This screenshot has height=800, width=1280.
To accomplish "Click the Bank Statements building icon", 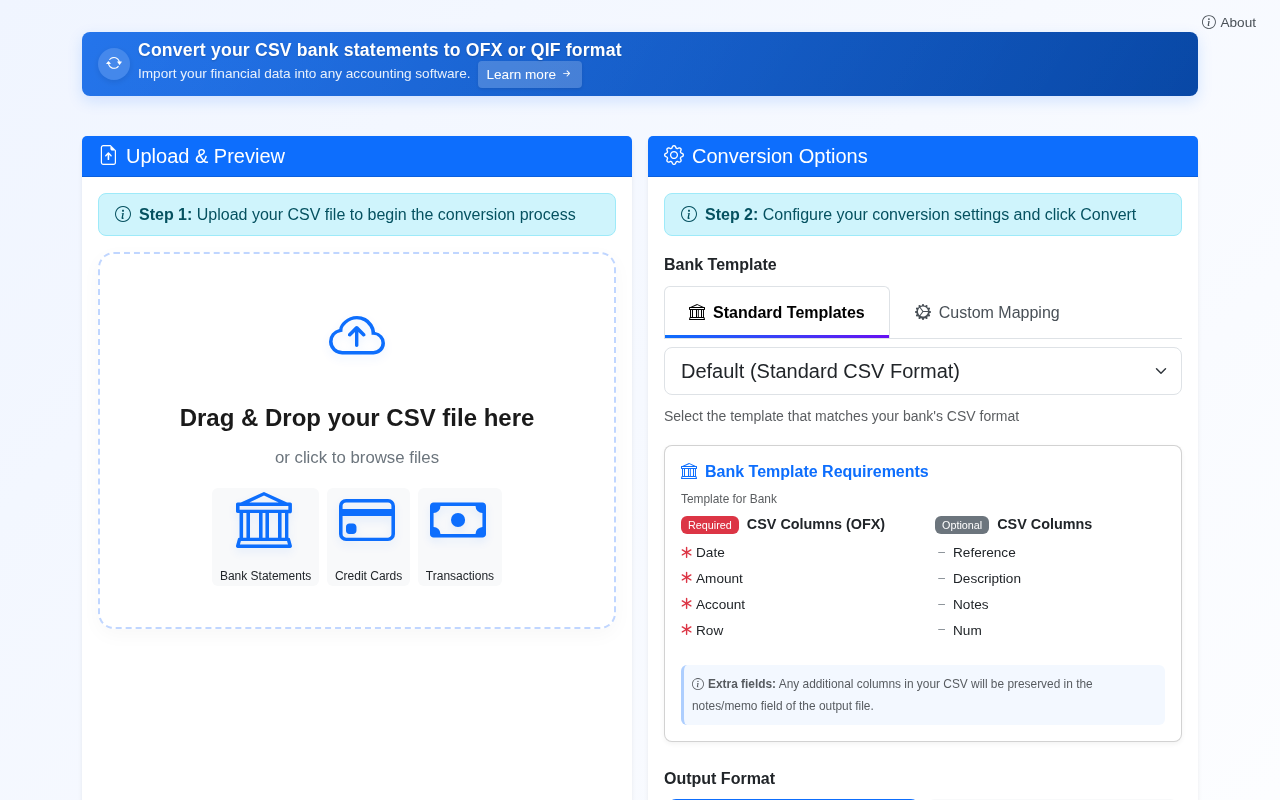I will click(264, 520).
